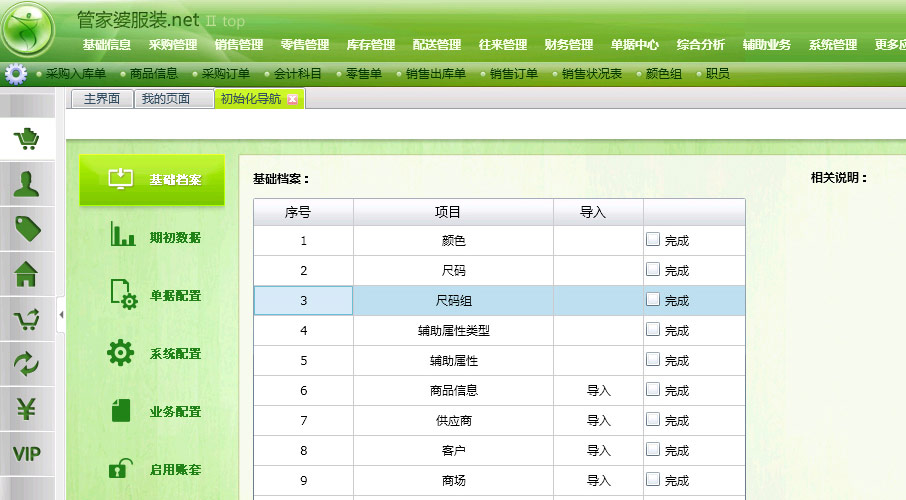Enable 完成 checkbox for 商品信息 row
Screen dimensions: 906x500
(652, 390)
